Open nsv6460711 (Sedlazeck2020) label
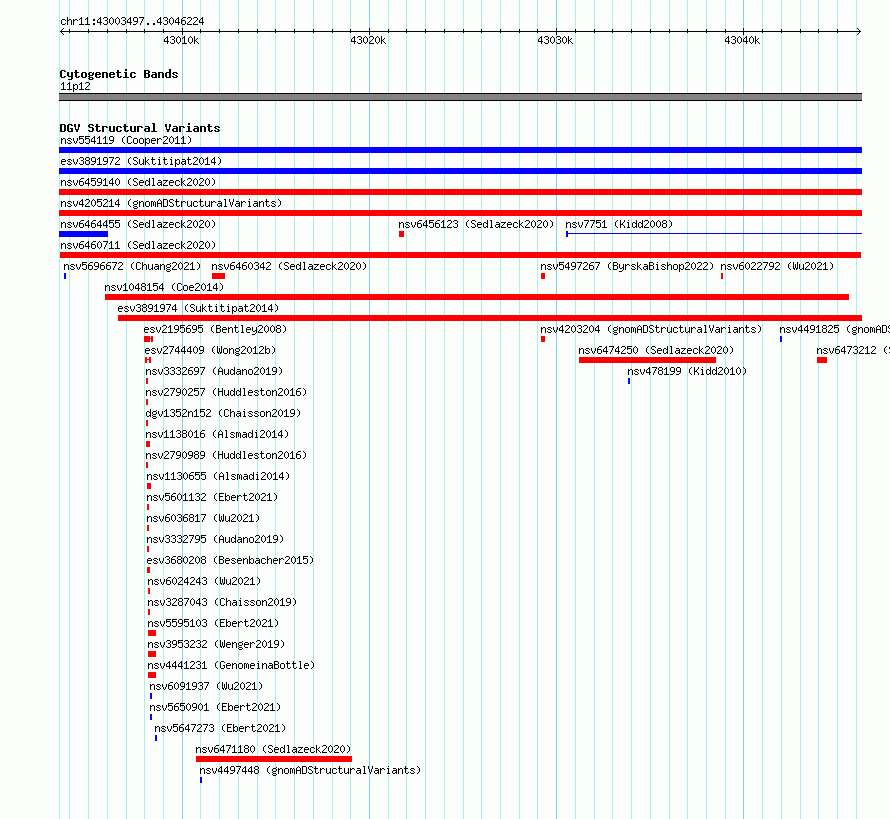Screen dimensions: 890x819 point(138,245)
